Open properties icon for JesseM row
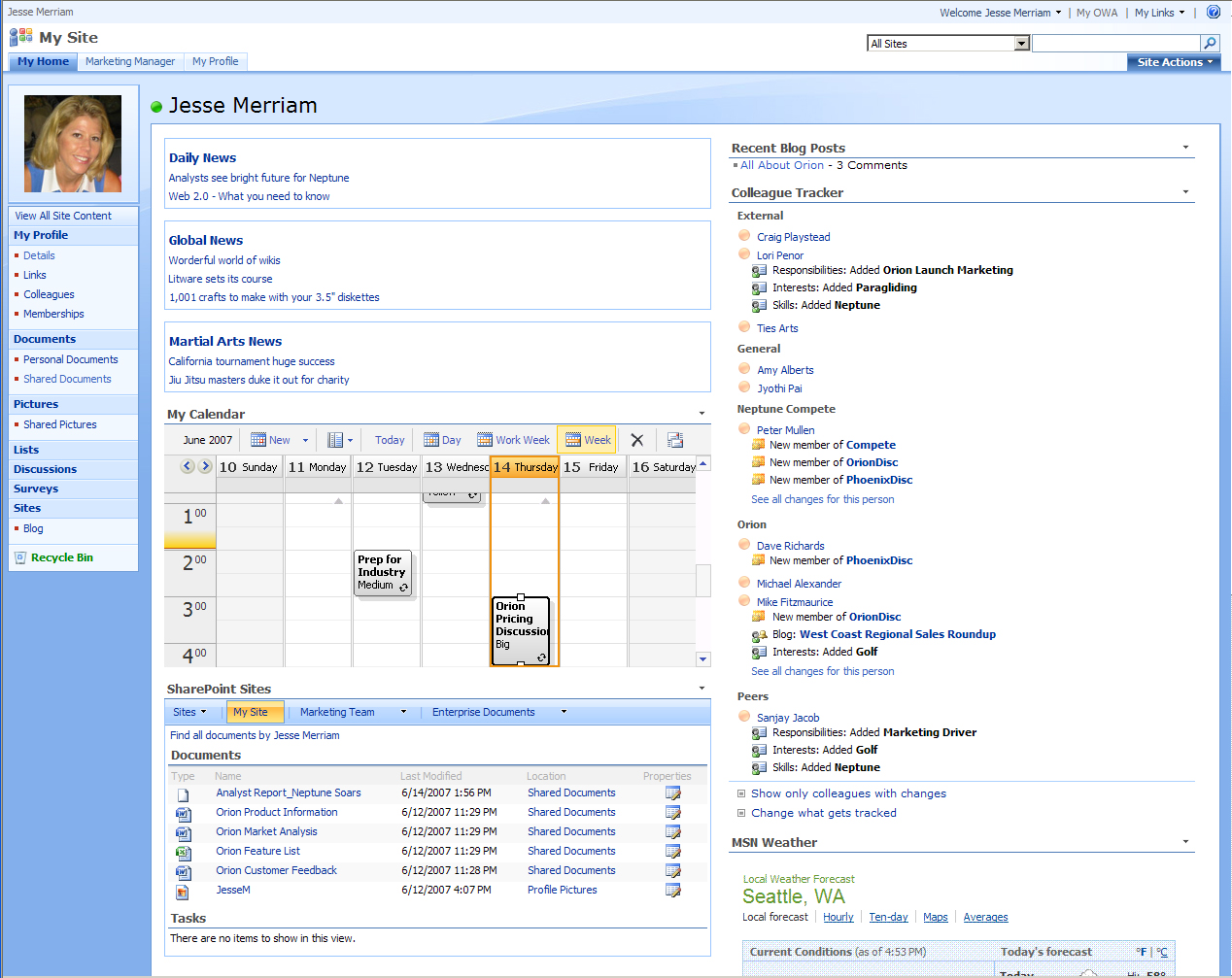 point(672,891)
